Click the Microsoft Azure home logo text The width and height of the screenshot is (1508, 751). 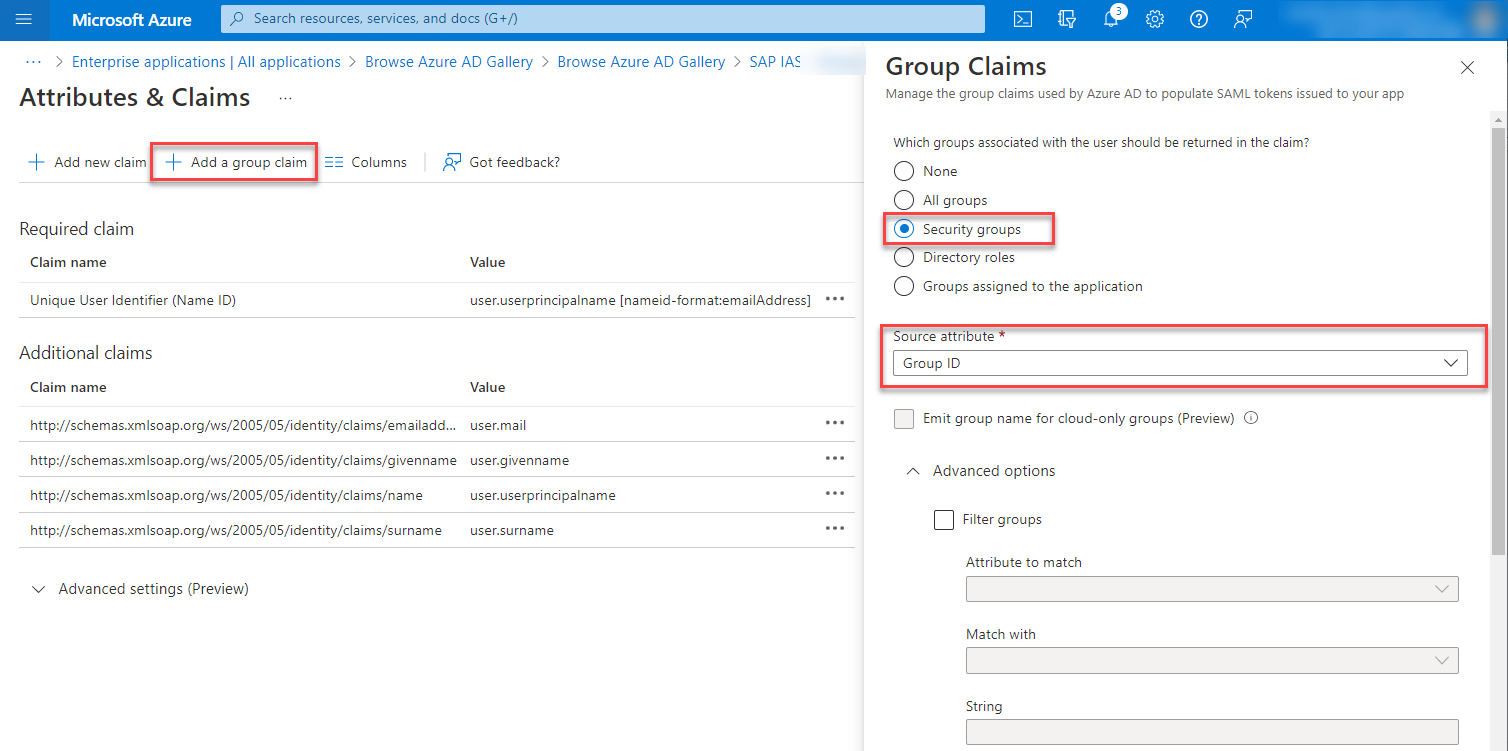[x=132, y=19]
